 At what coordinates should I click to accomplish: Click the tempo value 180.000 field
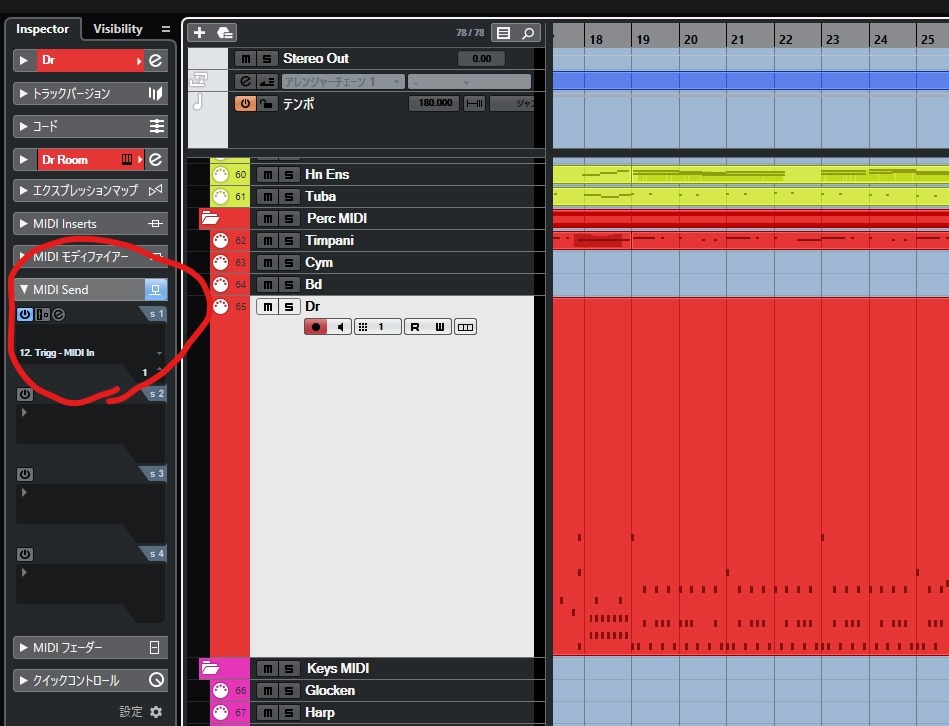pyautogui.click(x=433, y=103)
